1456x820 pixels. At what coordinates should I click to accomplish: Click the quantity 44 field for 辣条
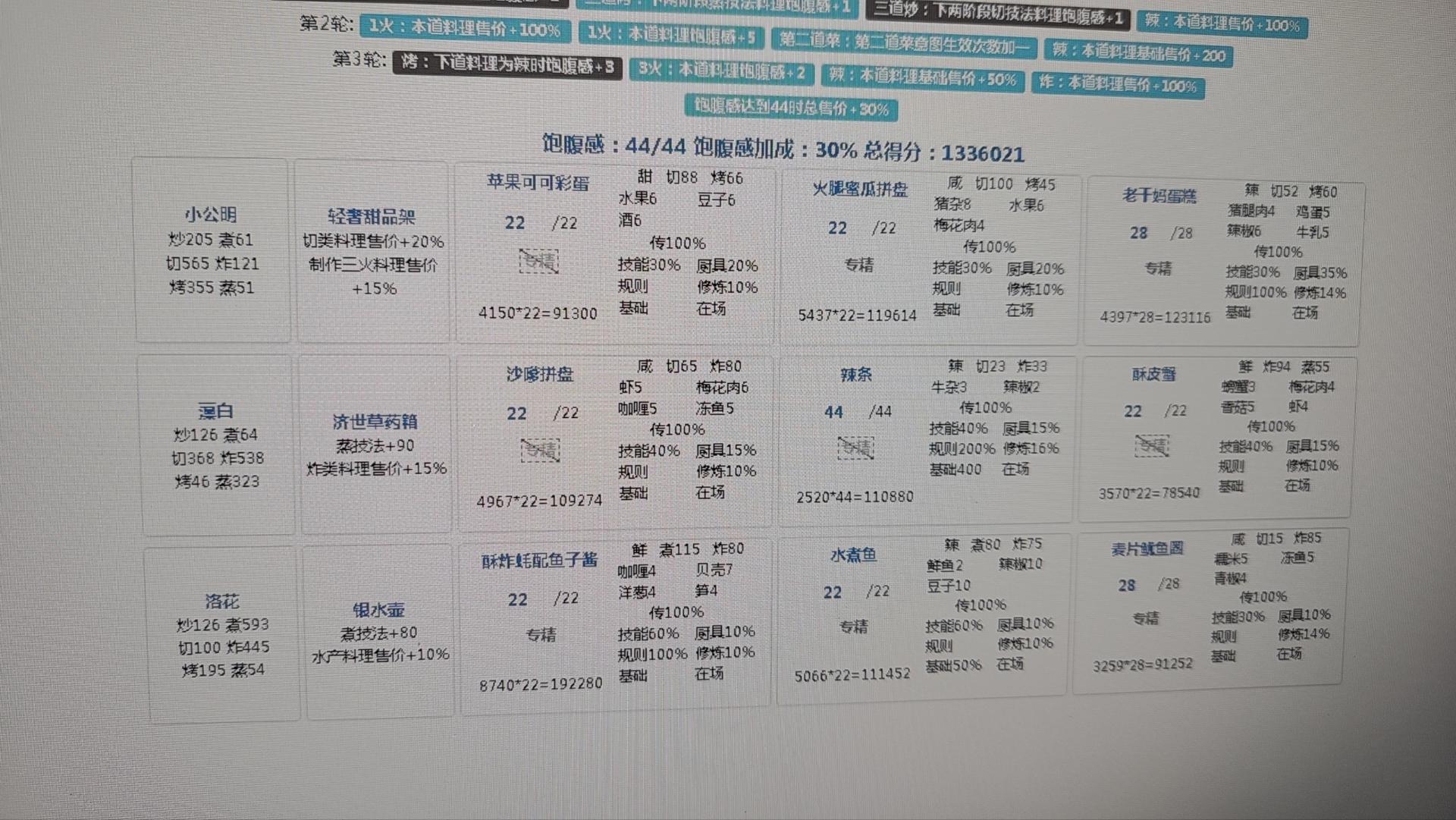pos(833,412)
